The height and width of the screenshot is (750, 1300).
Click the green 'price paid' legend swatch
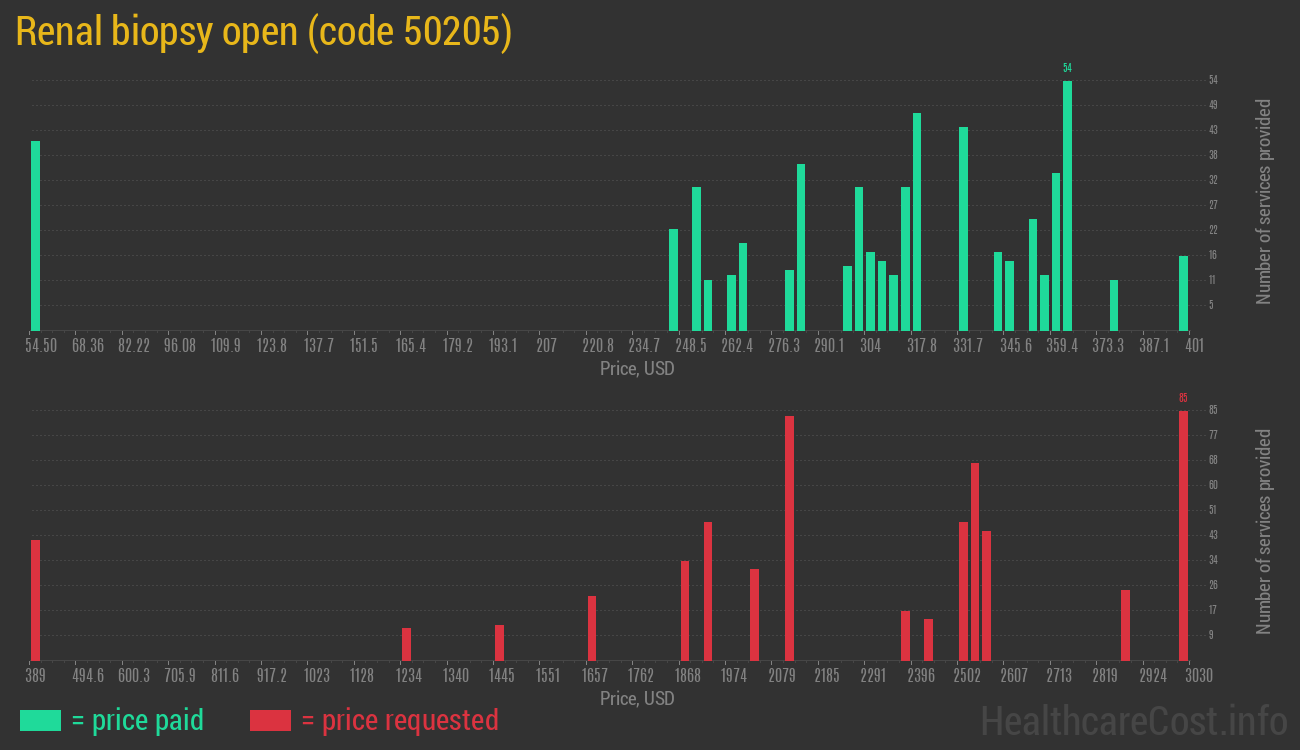[x=40, y=720]
